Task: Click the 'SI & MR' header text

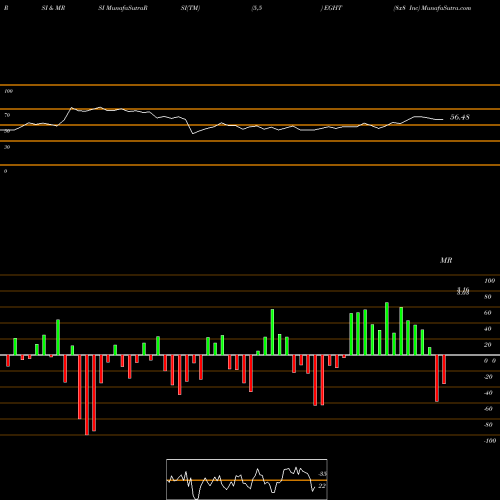Action: tap(53, 8)
